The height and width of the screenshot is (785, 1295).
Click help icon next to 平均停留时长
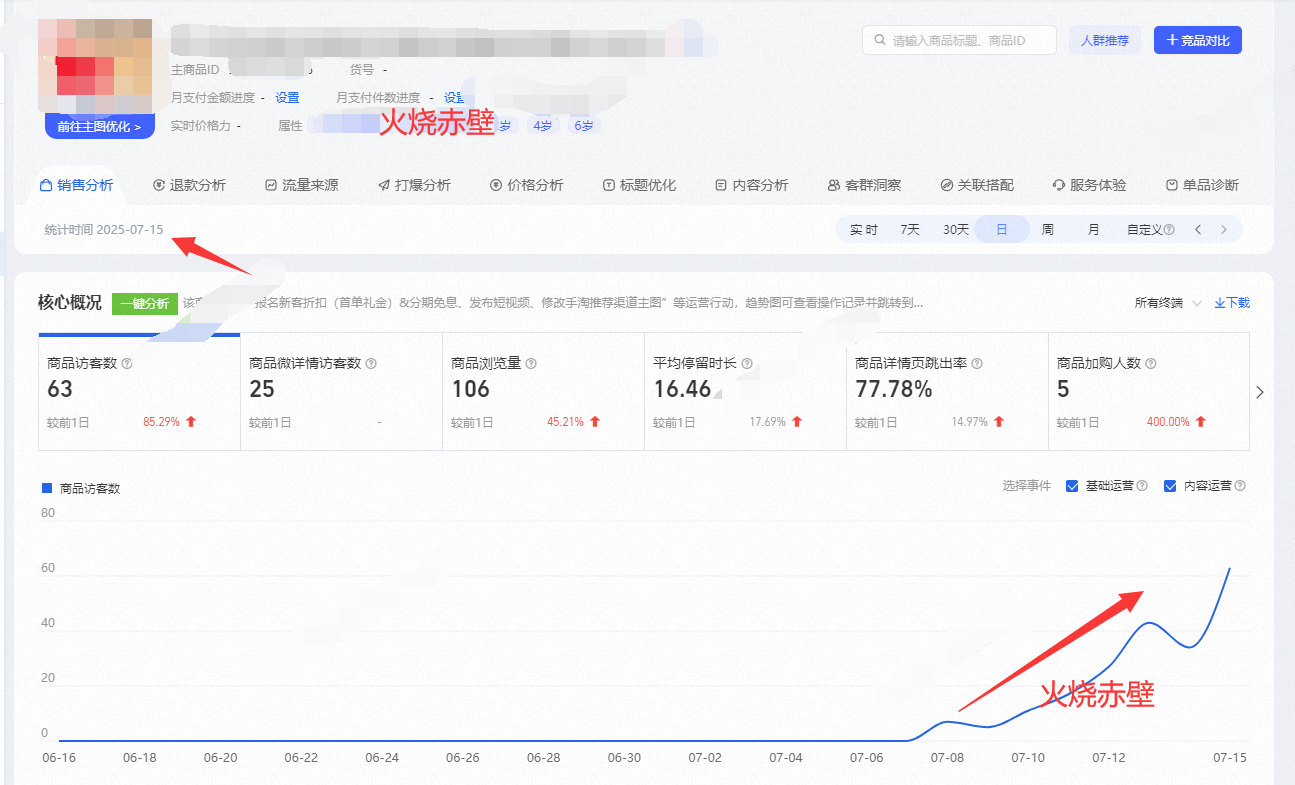[x=747, y=364]
